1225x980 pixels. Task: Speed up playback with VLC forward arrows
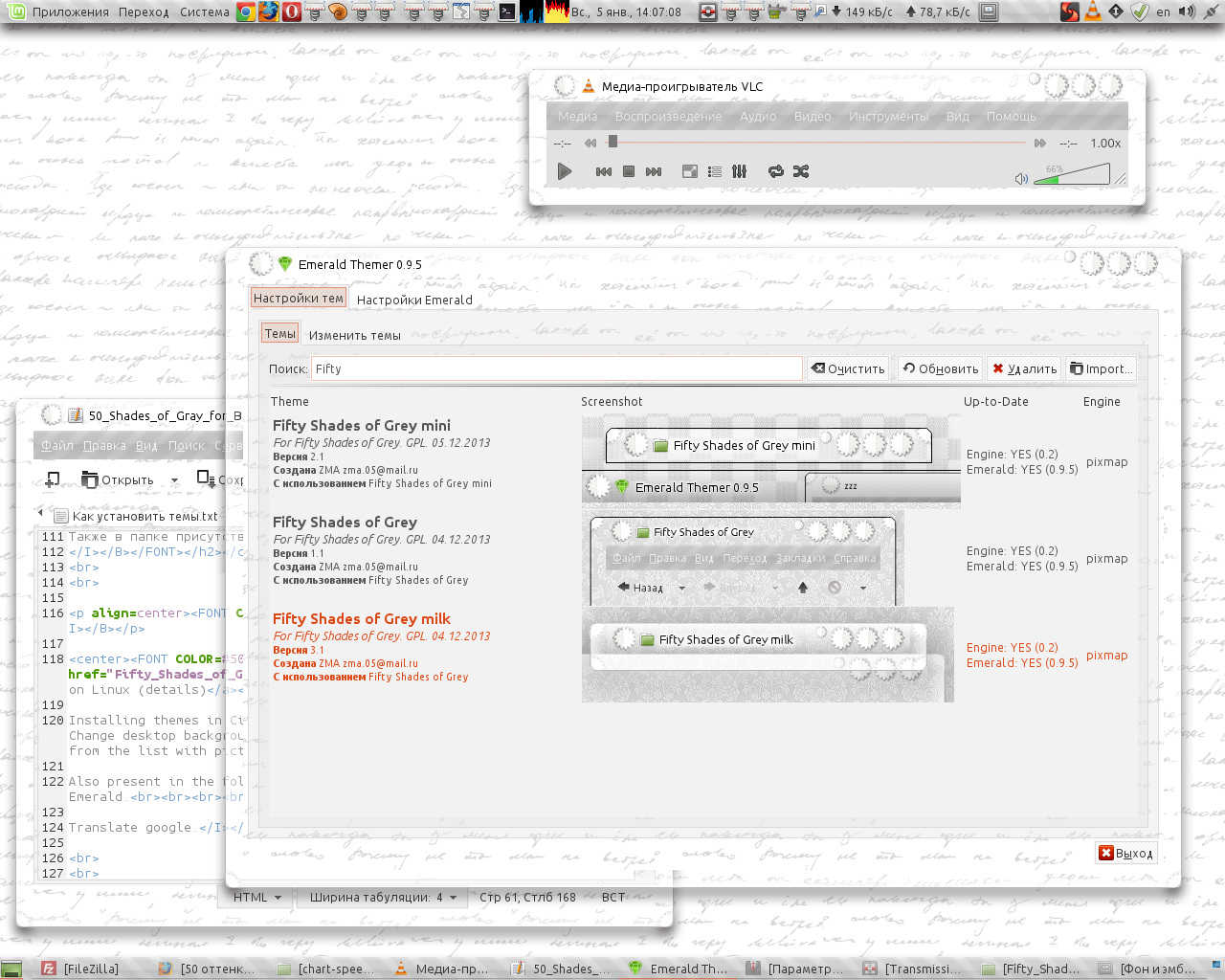1040,143
